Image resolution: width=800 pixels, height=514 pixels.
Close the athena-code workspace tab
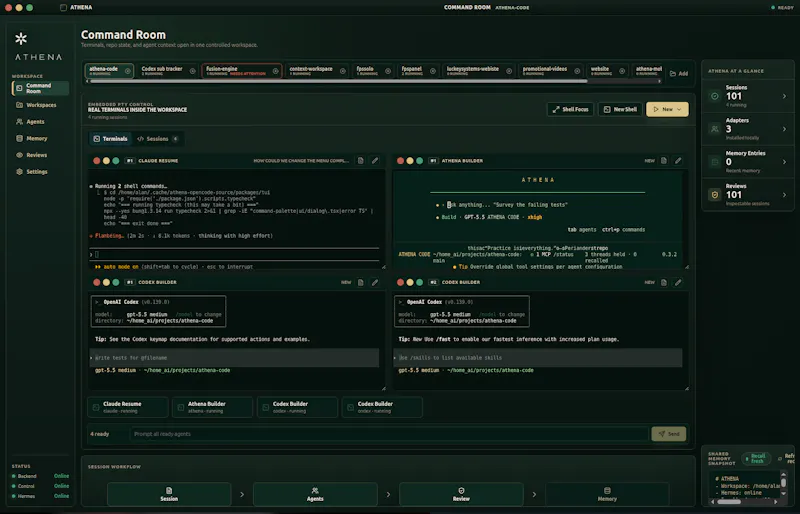click(128, 71)
